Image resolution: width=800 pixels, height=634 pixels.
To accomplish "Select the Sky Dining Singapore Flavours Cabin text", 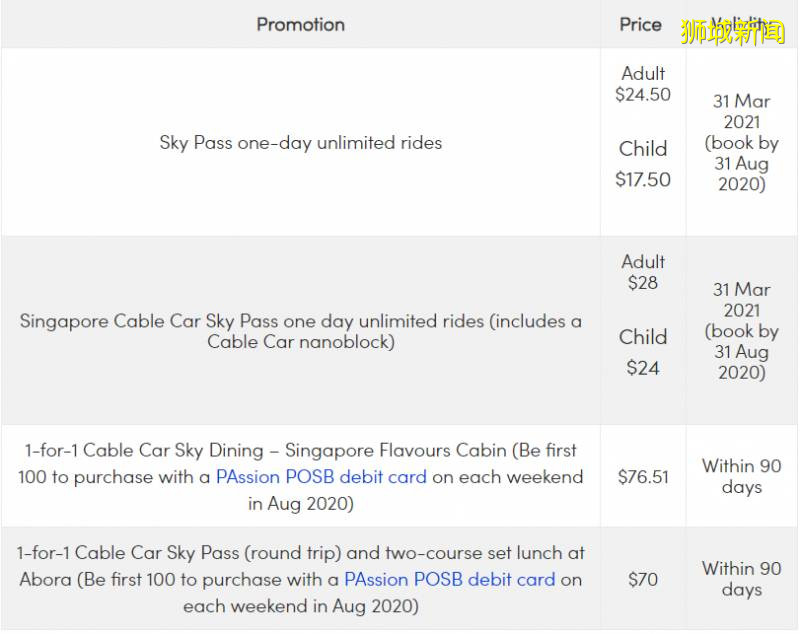I will (300, 451).
